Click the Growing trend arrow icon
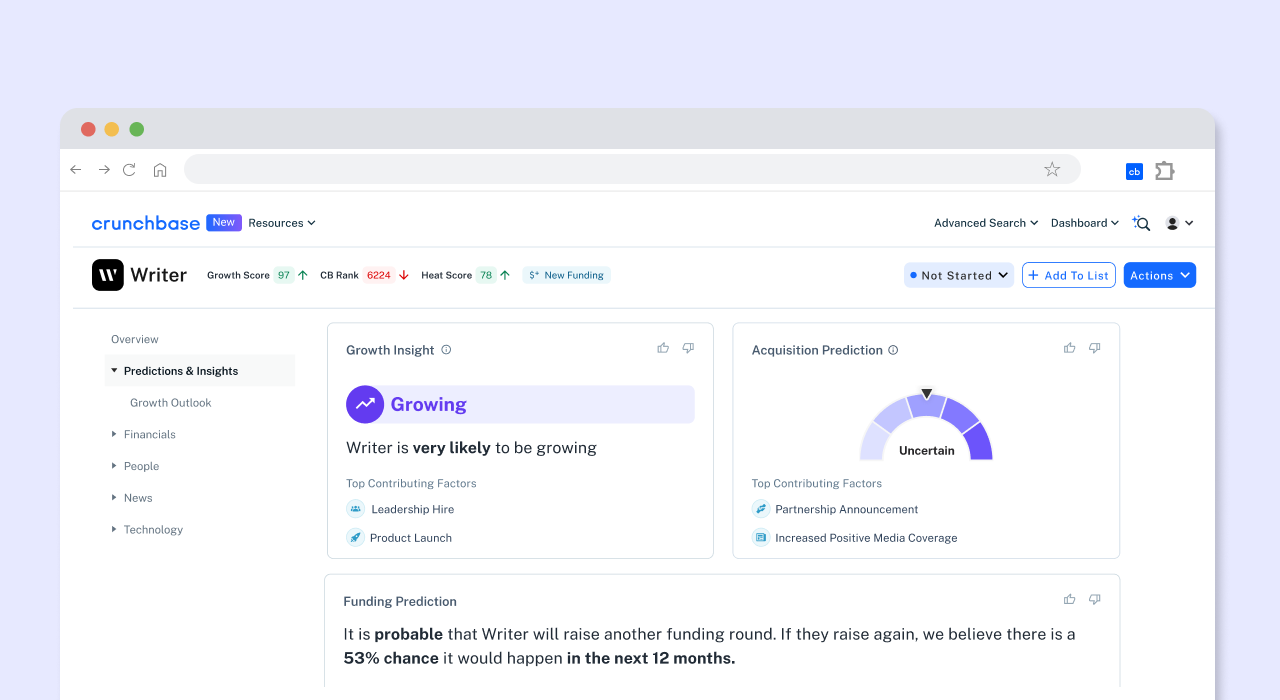 [x=365, y=404]
